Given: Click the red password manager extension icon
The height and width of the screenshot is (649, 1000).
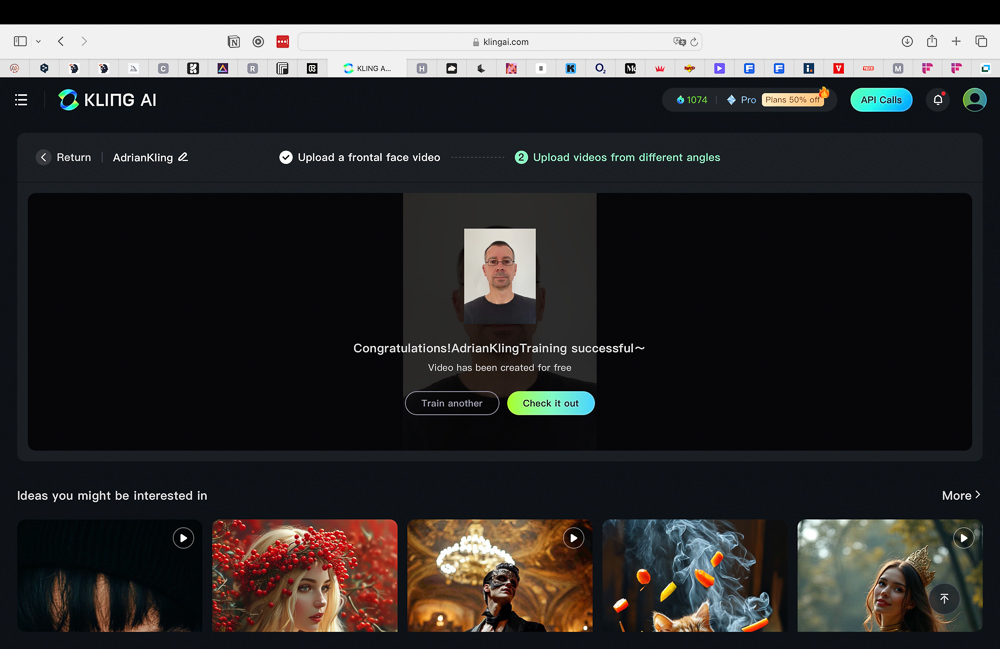Looking at the screenshot, I should 283,41.
